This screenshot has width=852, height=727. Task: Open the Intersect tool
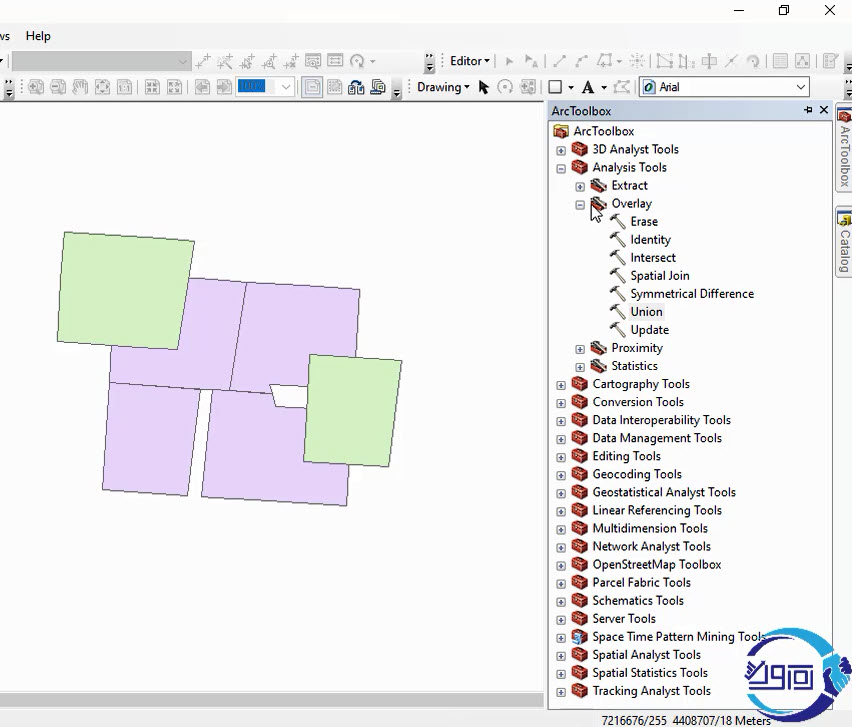[653, 258]
